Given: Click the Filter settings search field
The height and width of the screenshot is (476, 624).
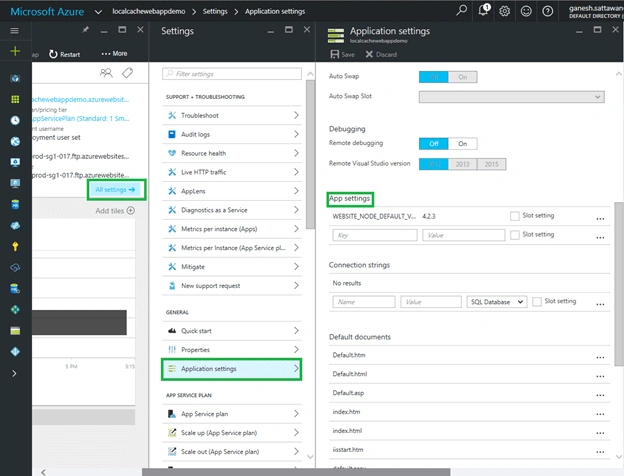Looking at the screenshot, I should pyautogui.click(x=232, y=74).
